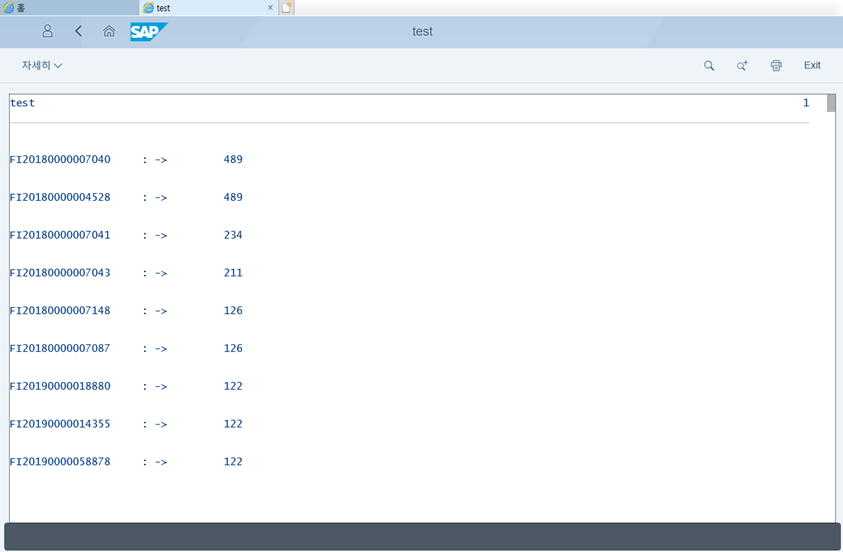
Task: Click the vertical scrollbar thumb
Action: click(x=831, y=103)
